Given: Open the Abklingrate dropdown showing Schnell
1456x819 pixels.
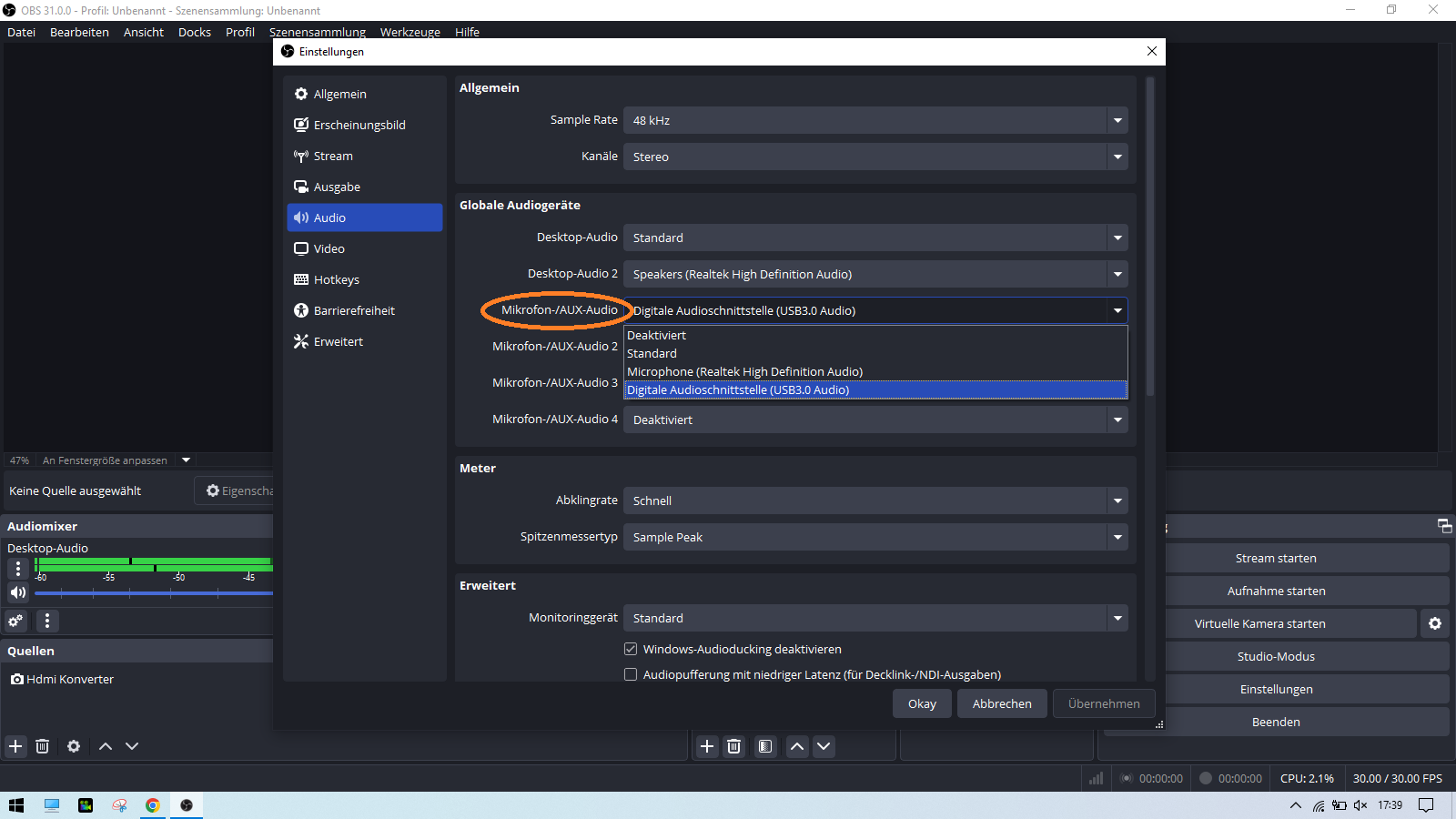Looking at the screenshot, I should [875, 500].
